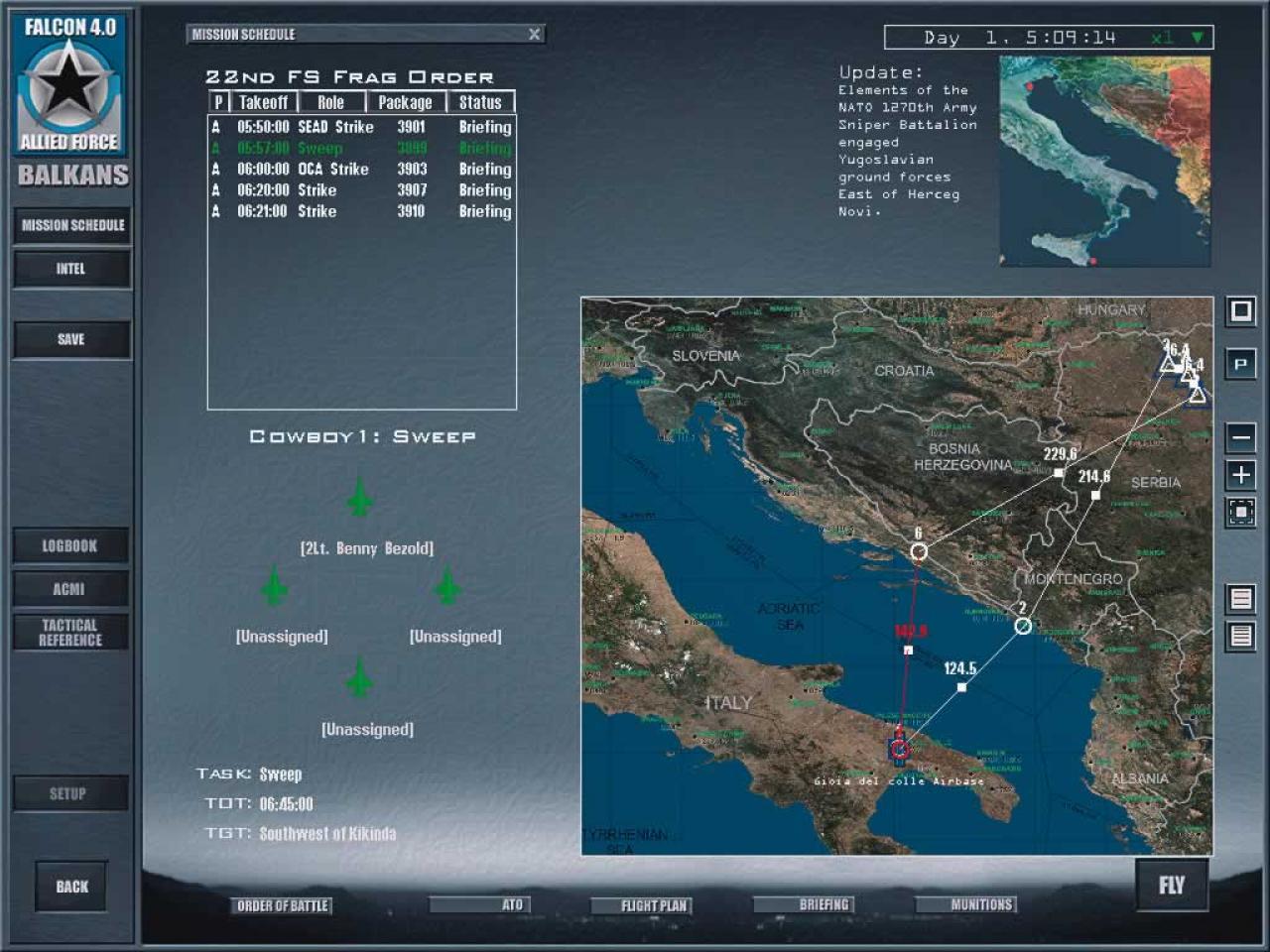Select the left-hand aircraft icon in the formation
Viewport: 1270px width, 952px height.
[x=274, y=585]
